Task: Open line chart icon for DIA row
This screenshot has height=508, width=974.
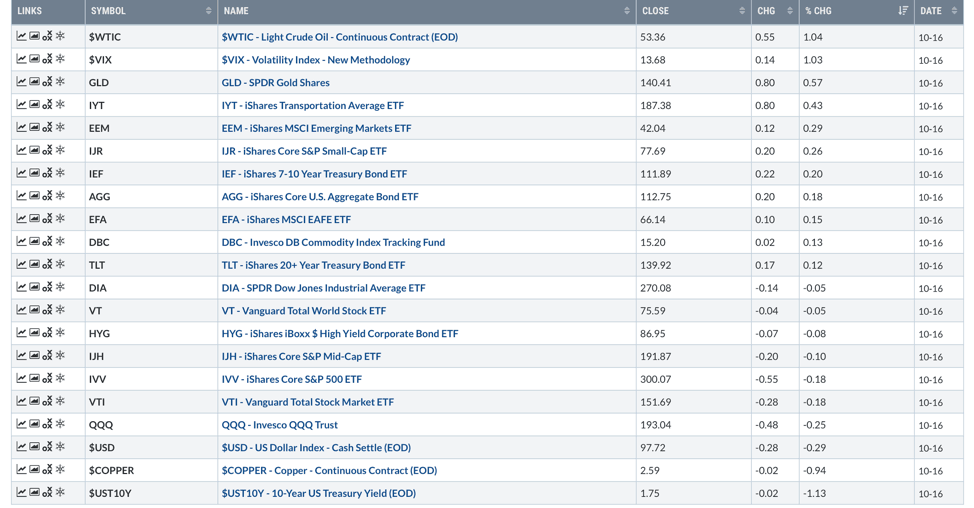Action: (x=21, y=287)
